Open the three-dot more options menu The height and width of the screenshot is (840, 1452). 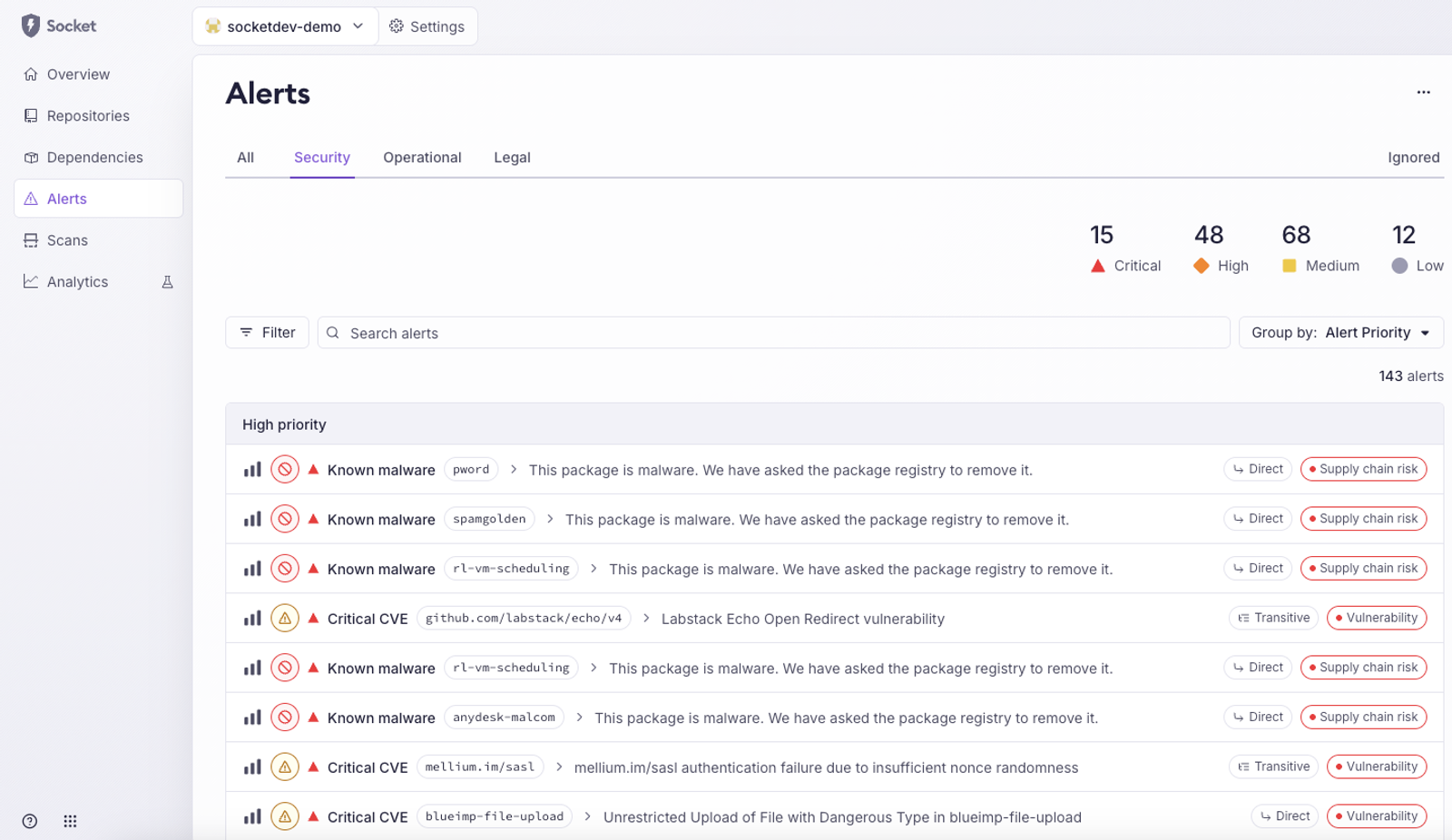click(1423, 93)
